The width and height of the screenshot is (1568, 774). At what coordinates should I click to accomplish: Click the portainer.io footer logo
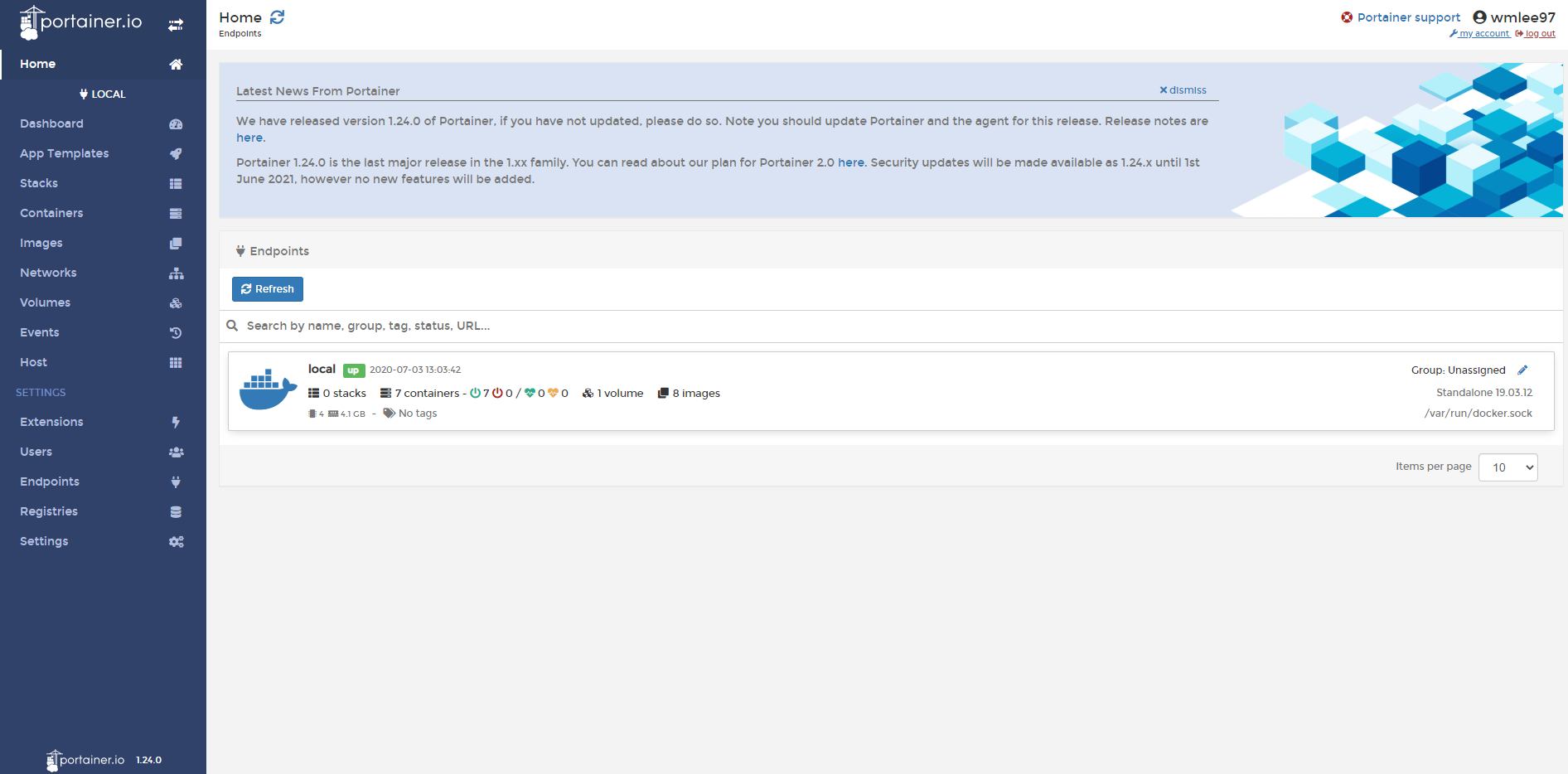coord(85,760)
